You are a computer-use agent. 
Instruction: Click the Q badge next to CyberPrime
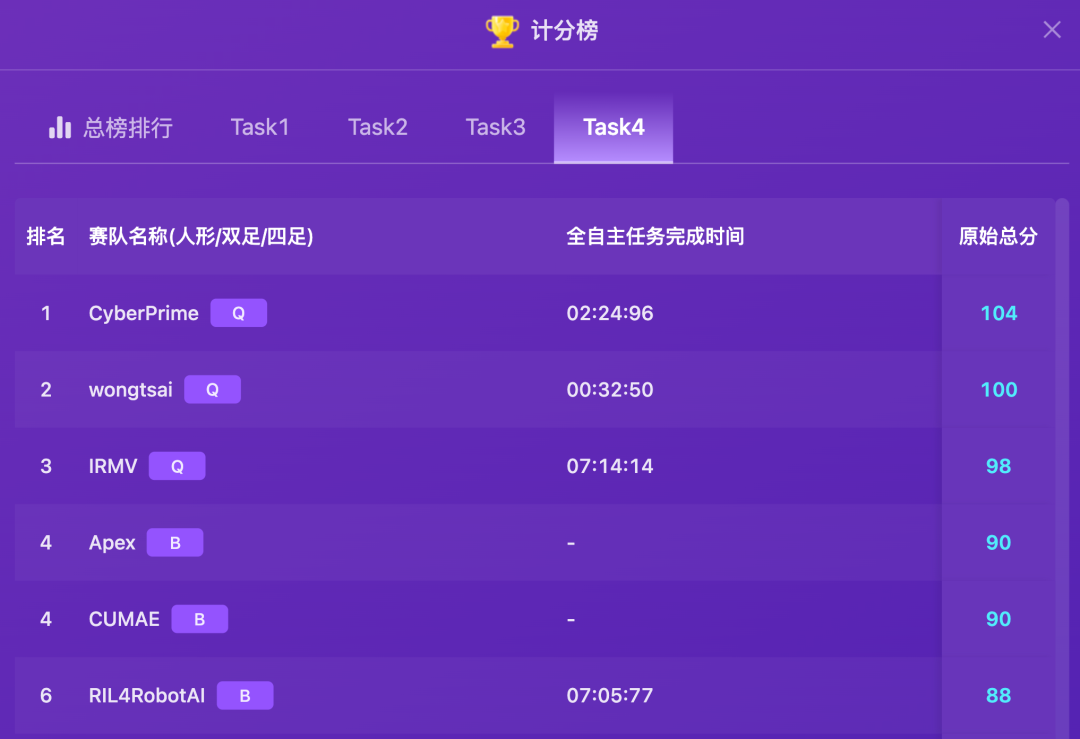coord(238,313)
